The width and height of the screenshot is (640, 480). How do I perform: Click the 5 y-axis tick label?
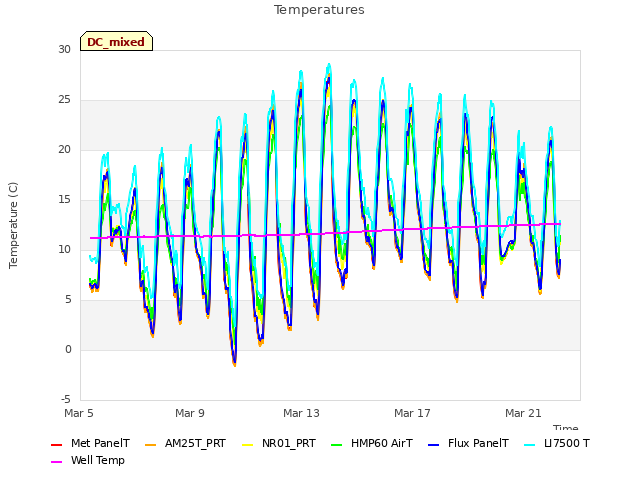(68, 300)
